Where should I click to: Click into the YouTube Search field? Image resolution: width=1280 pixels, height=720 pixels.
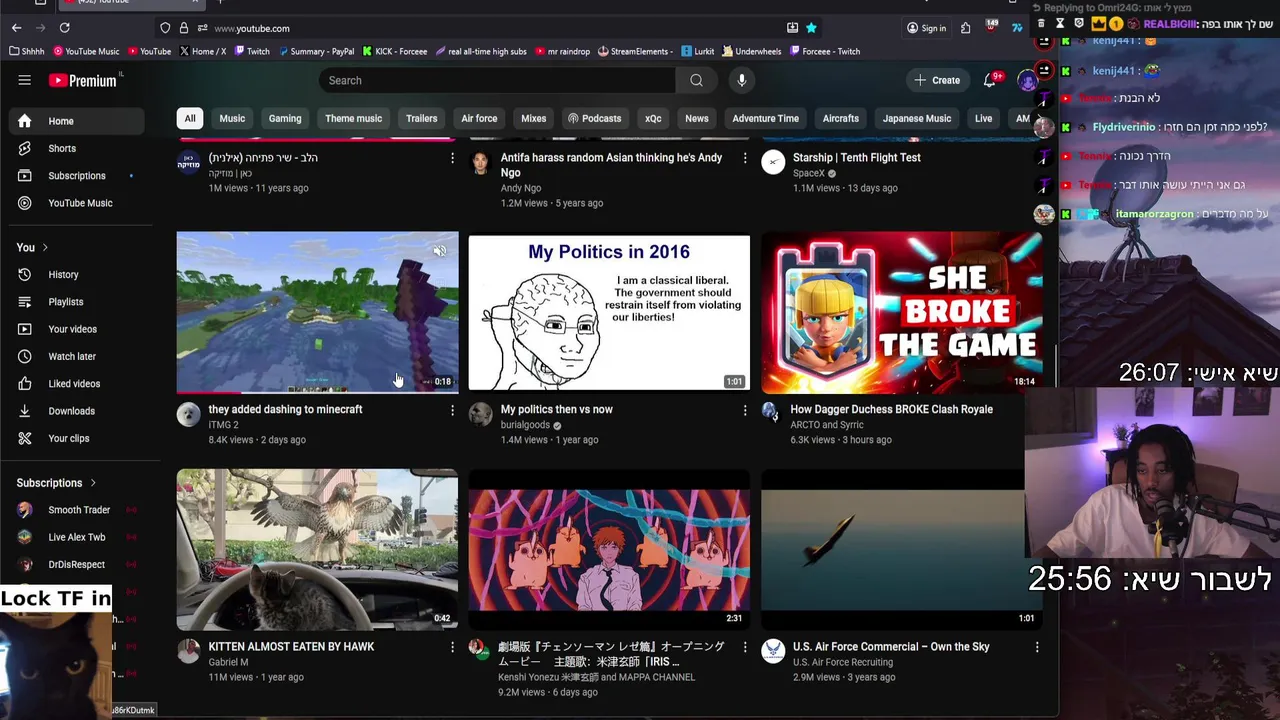coord(497,80)
